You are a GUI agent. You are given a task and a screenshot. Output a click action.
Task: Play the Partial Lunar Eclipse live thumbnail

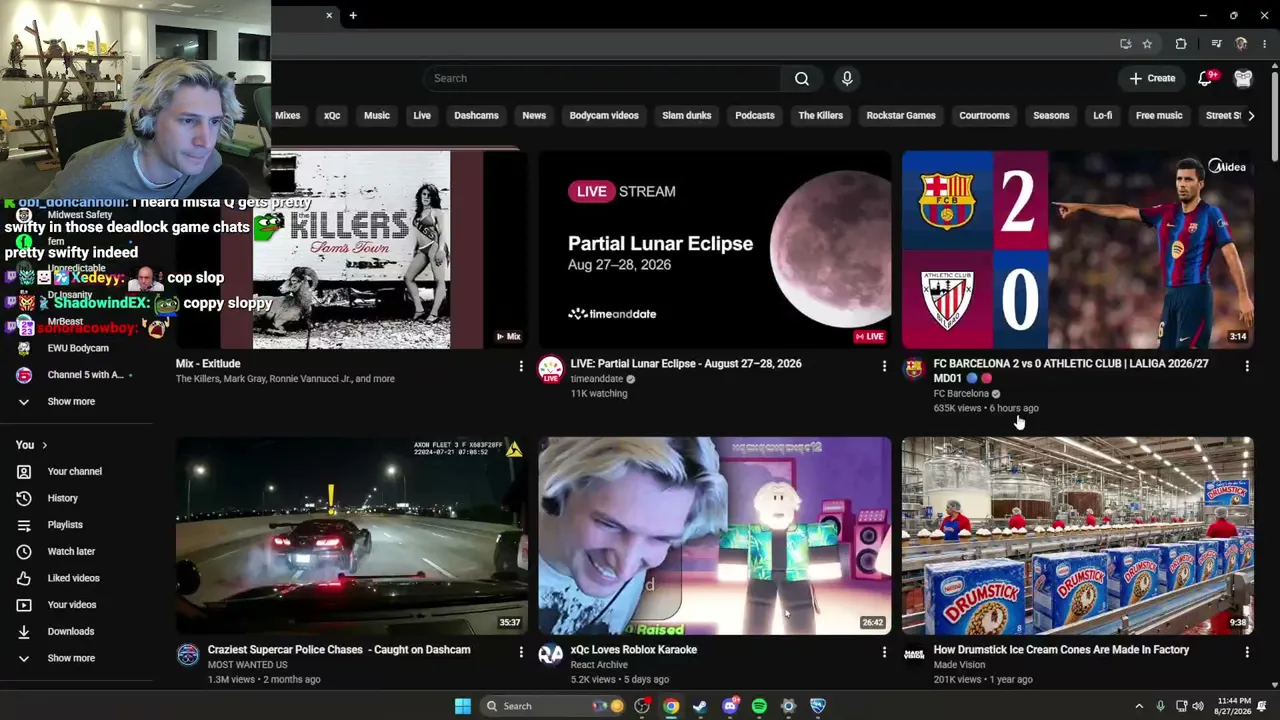point(714,250)
